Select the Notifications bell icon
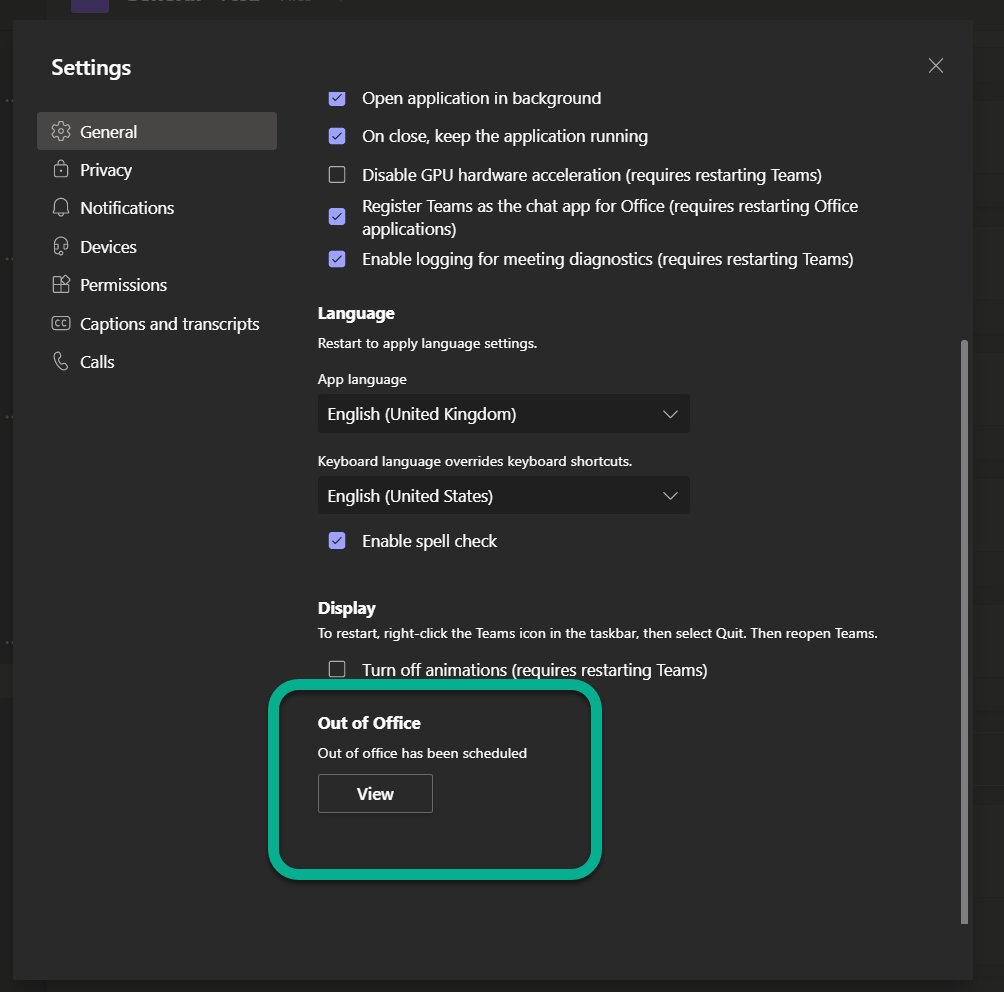This screenshot has width=1004, height=992. point(61,207)
